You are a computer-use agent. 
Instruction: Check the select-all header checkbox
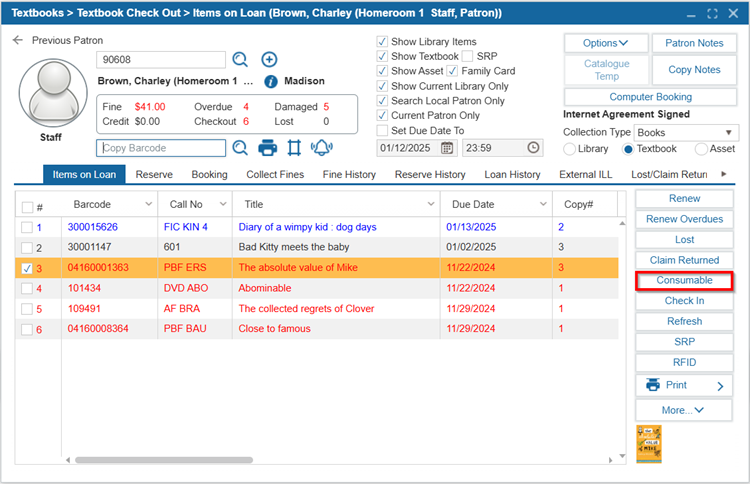(27, 207)
